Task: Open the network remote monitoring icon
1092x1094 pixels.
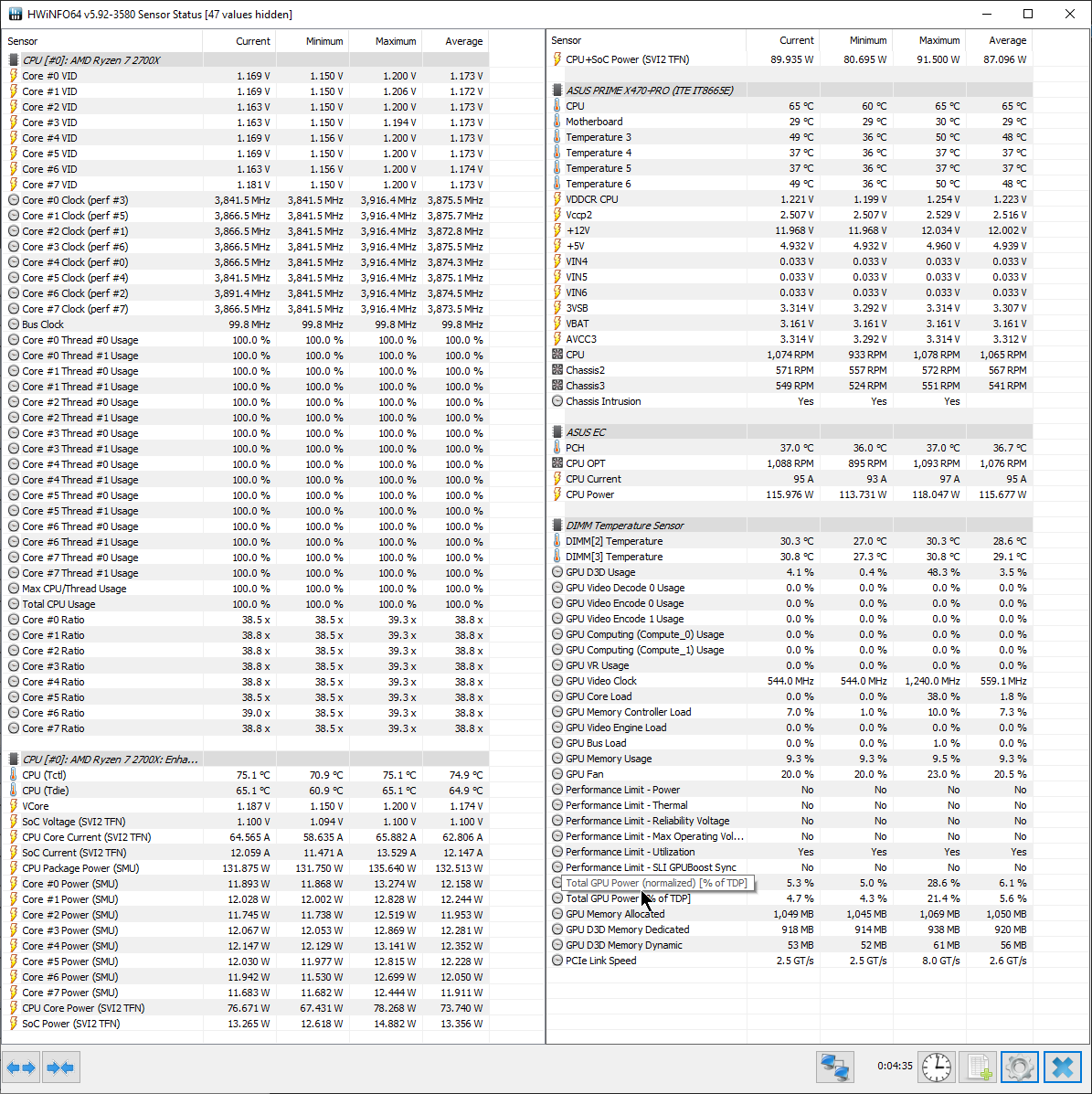Action: 835,1067
